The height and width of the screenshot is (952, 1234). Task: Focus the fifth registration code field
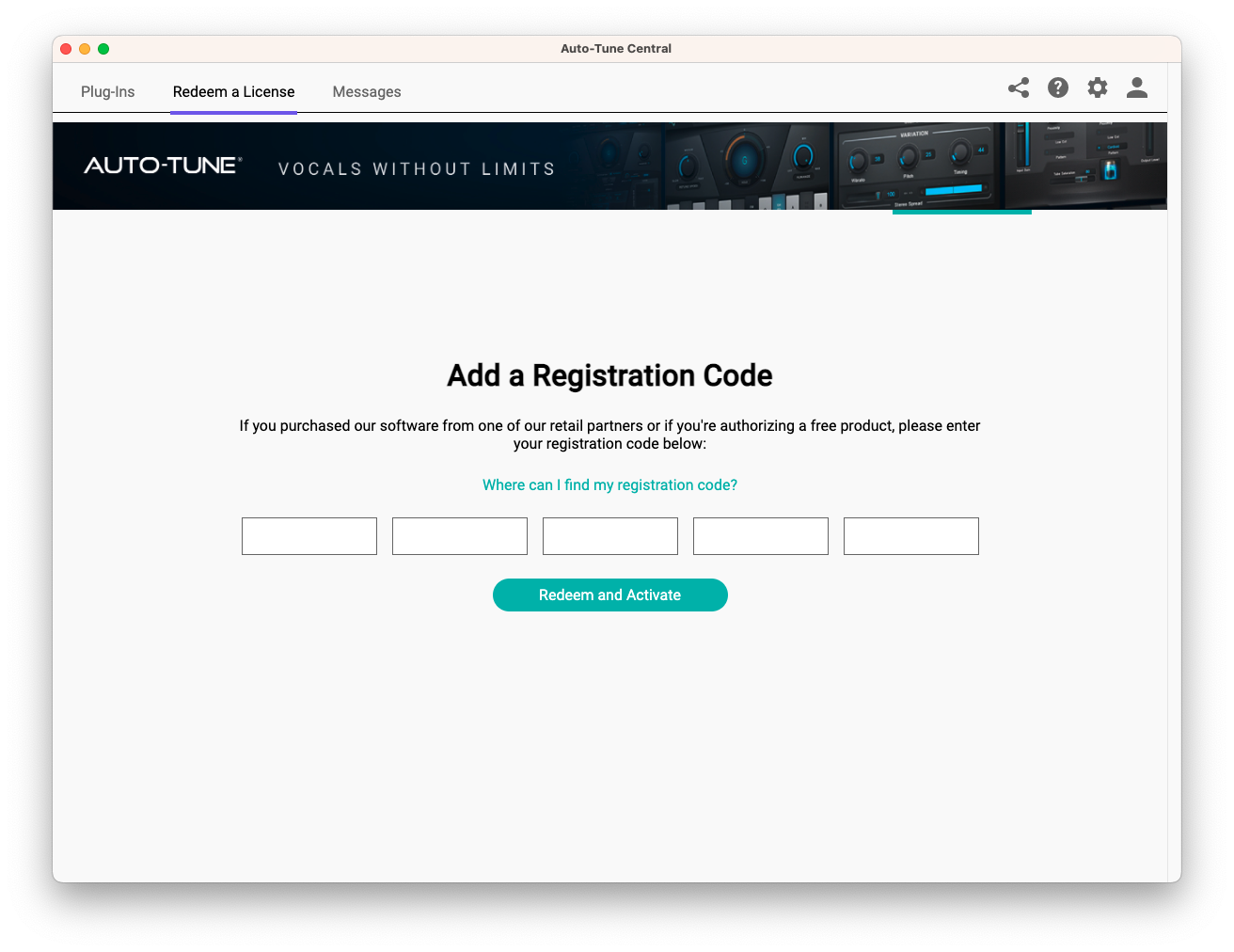tap(911, 536)
